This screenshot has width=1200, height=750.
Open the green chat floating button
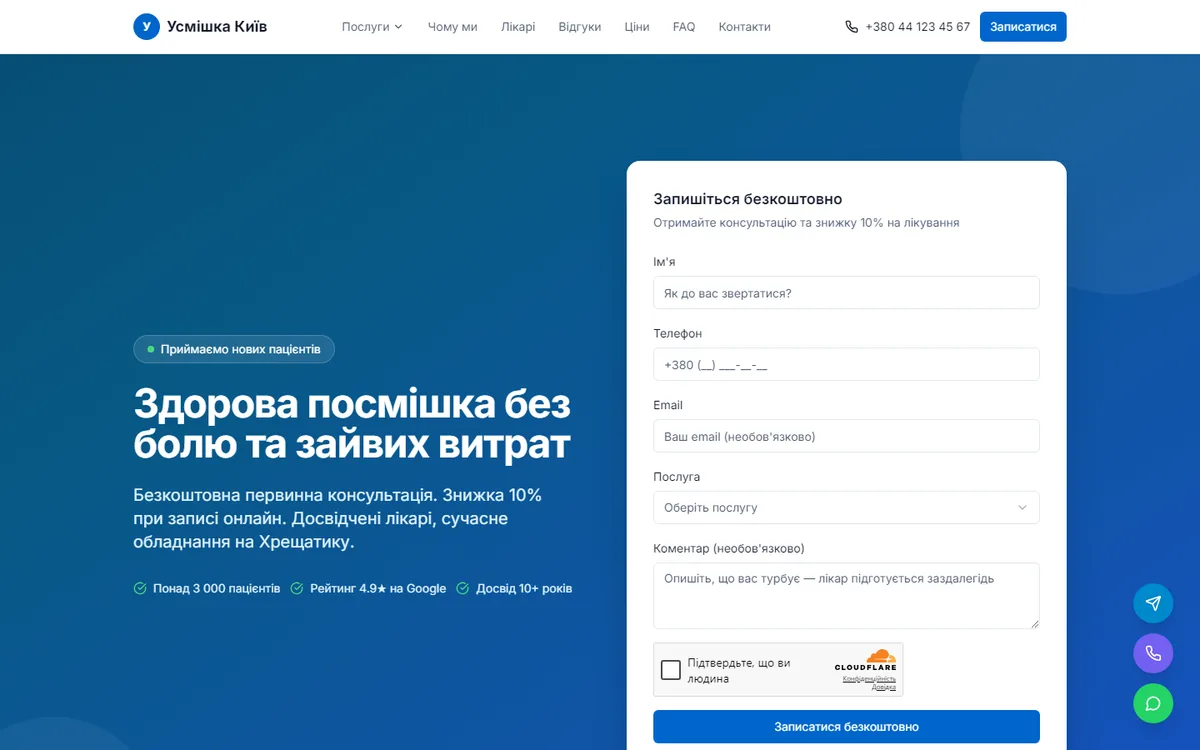click(x=1153, y=703)
